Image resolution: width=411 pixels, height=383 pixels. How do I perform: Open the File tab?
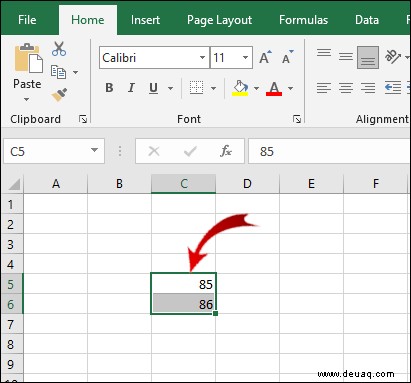pyautogui.click(x=27, y=20)
